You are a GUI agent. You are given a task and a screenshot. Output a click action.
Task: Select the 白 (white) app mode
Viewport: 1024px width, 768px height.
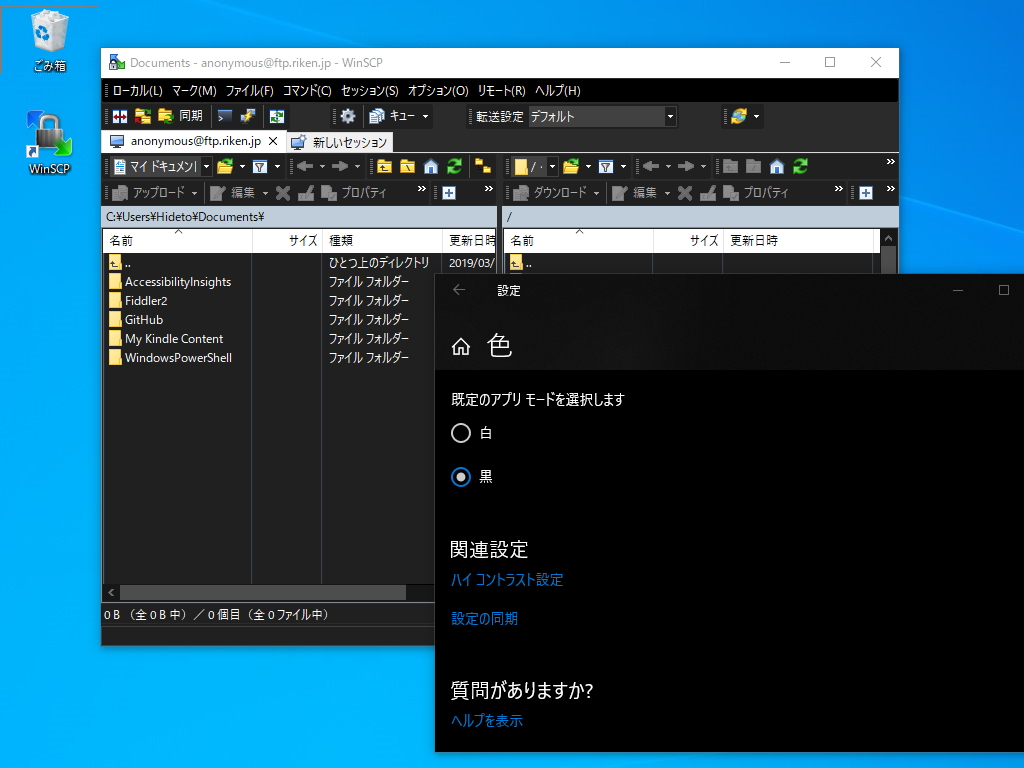click(461, 433)
